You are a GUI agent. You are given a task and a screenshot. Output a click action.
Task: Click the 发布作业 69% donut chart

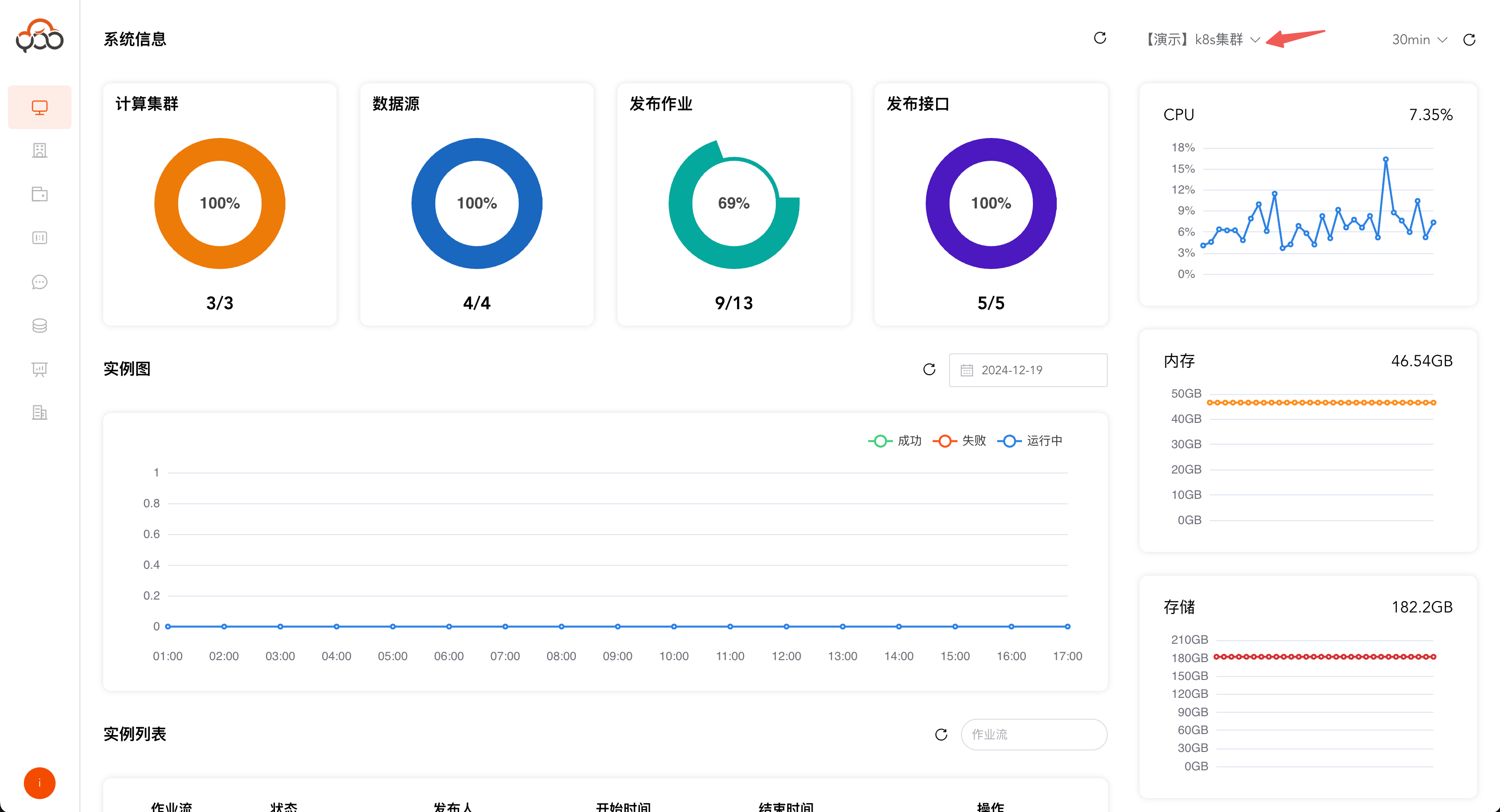click(734, 203)
